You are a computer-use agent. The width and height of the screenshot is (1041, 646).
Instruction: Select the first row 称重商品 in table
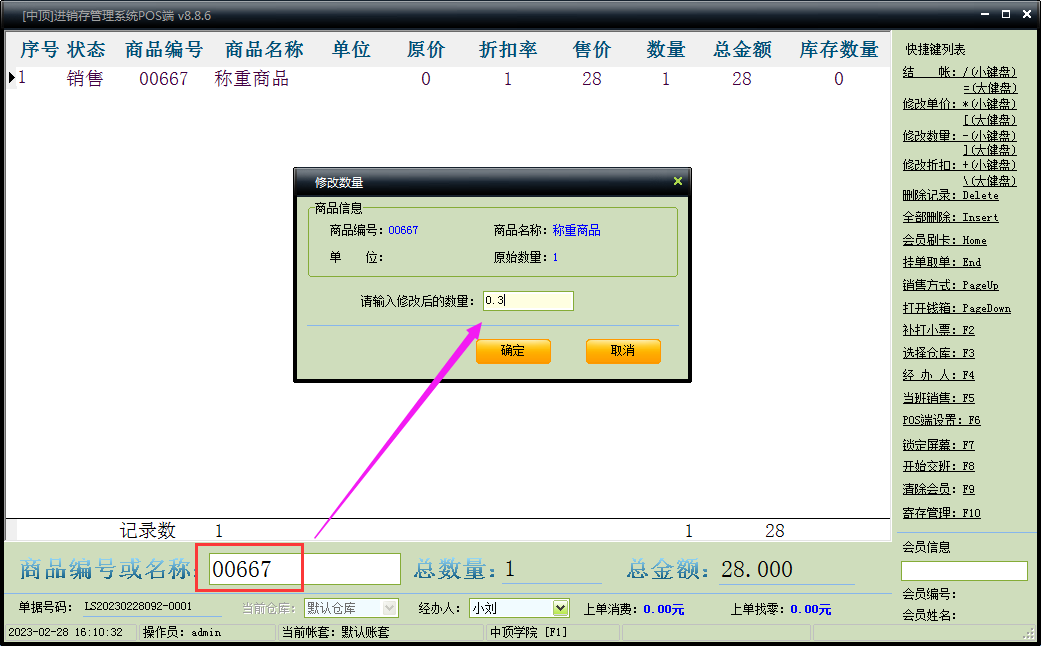pyautogui.click(x=252, y=79)
